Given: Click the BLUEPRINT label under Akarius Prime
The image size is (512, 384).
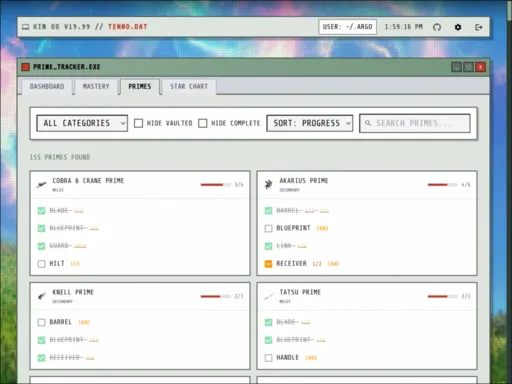Looking at the screenshot, I should (x=293, y=228).
